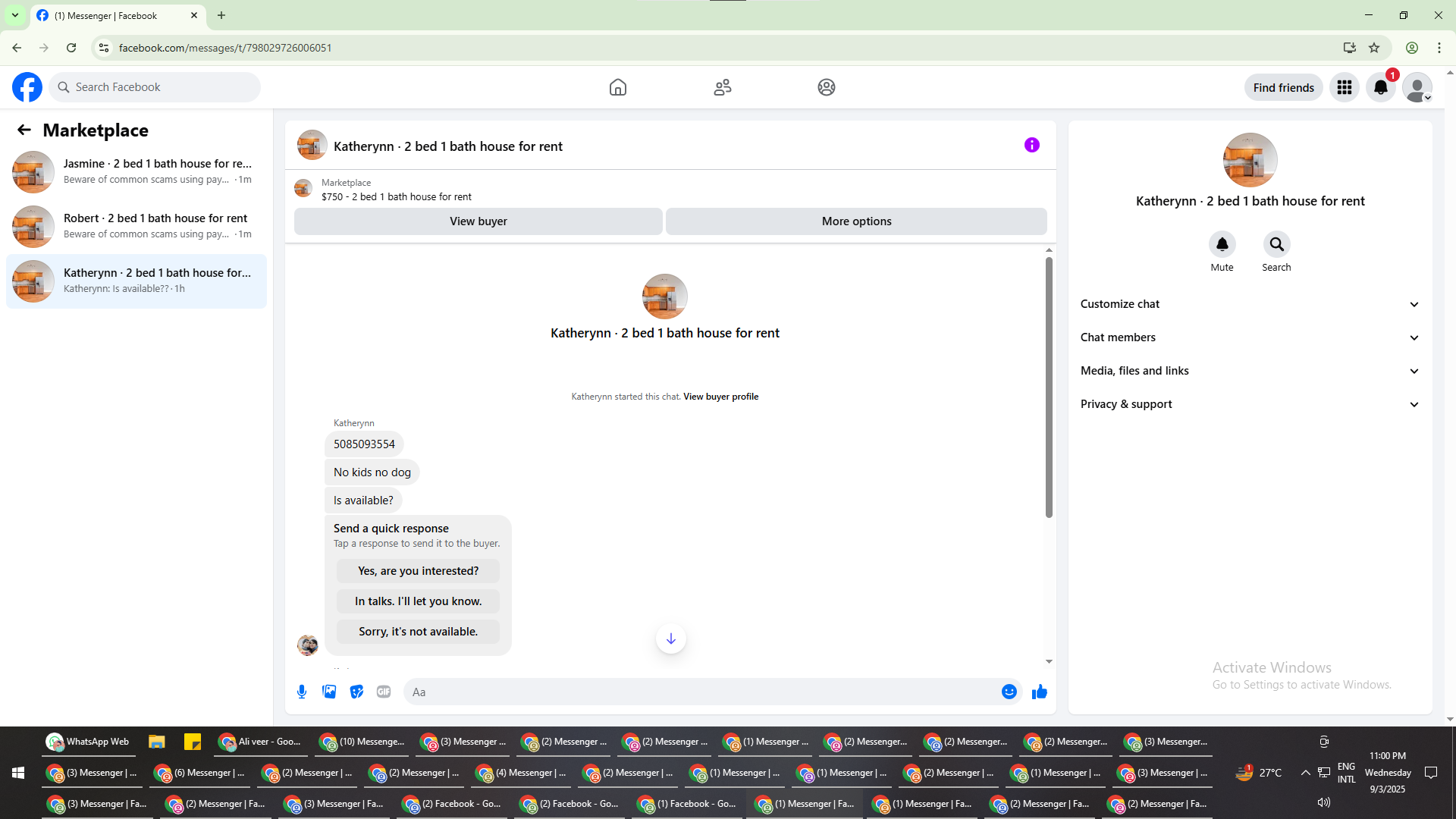Viewport: 1456px width, 819px height.
Task: Click the View buyer button
Action: coord(479,221)
